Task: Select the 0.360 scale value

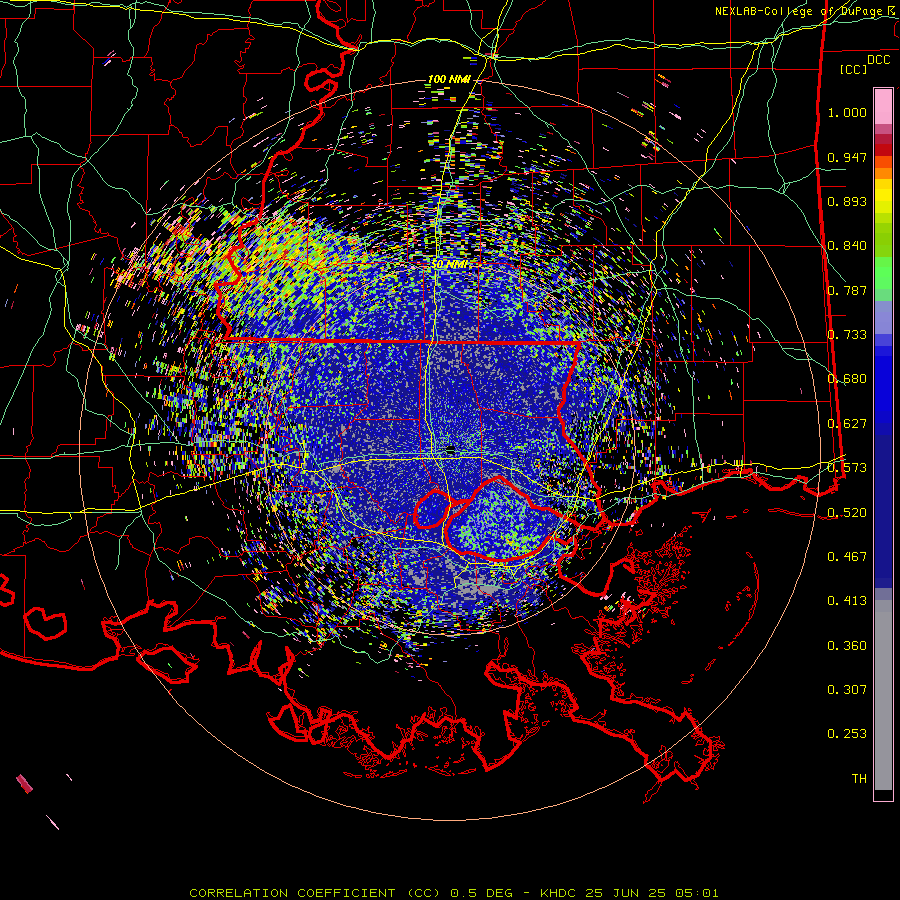Action: pos(847,646)
